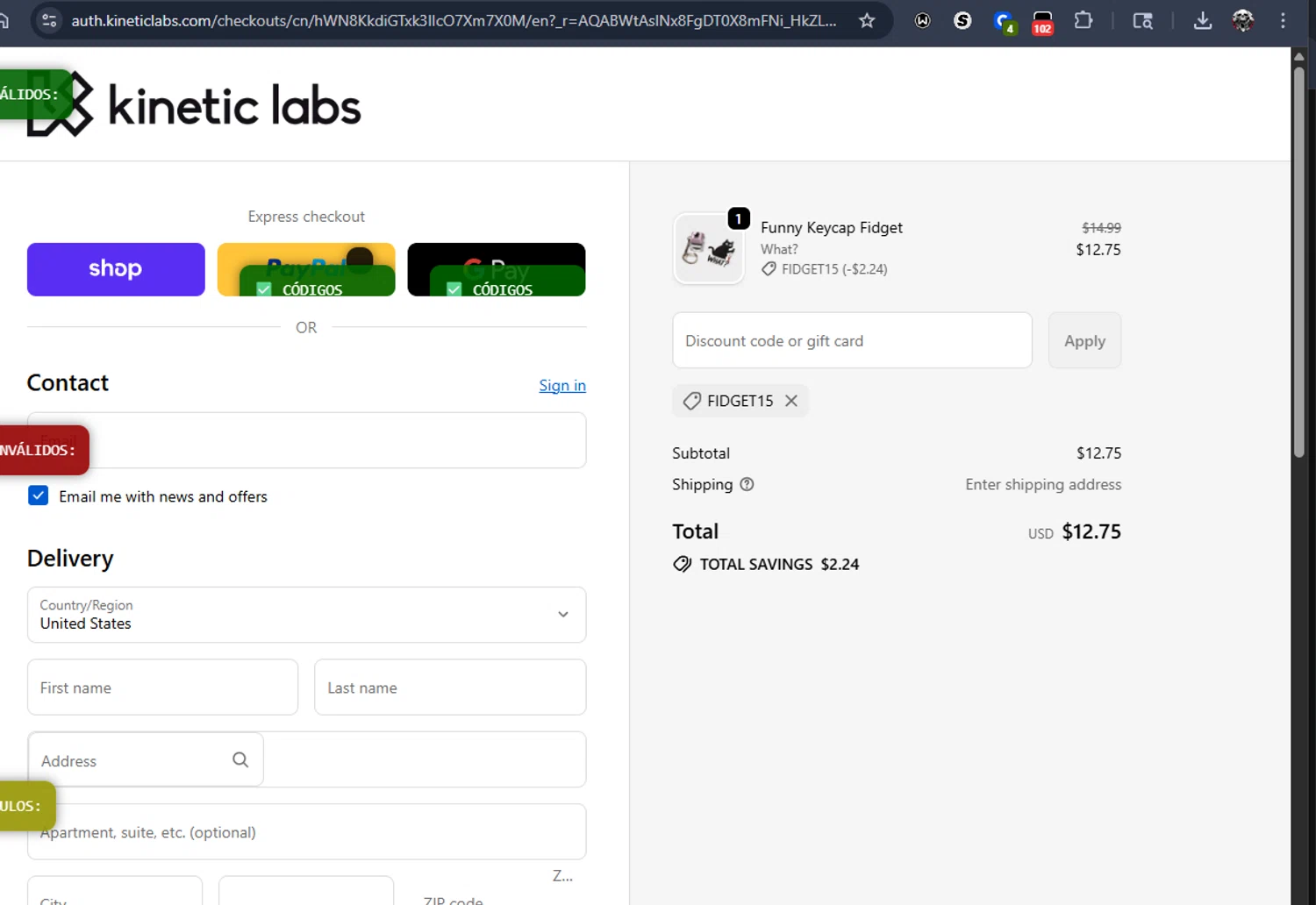Click the Sign in link
The height and width of the screenshot is (905, 1316).
[x=562, y=385]
